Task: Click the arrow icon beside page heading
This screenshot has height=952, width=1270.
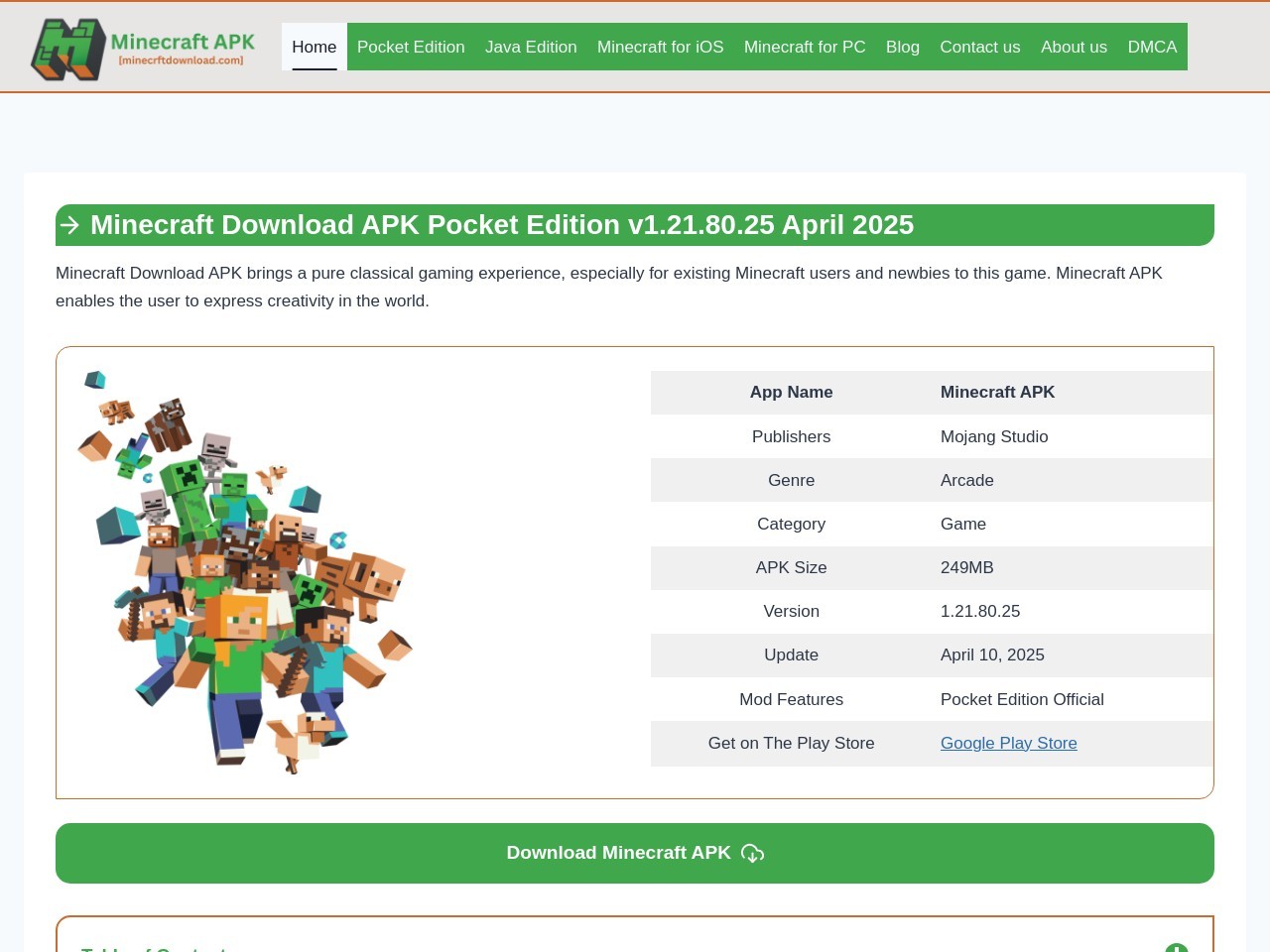Action: [69, 225]
